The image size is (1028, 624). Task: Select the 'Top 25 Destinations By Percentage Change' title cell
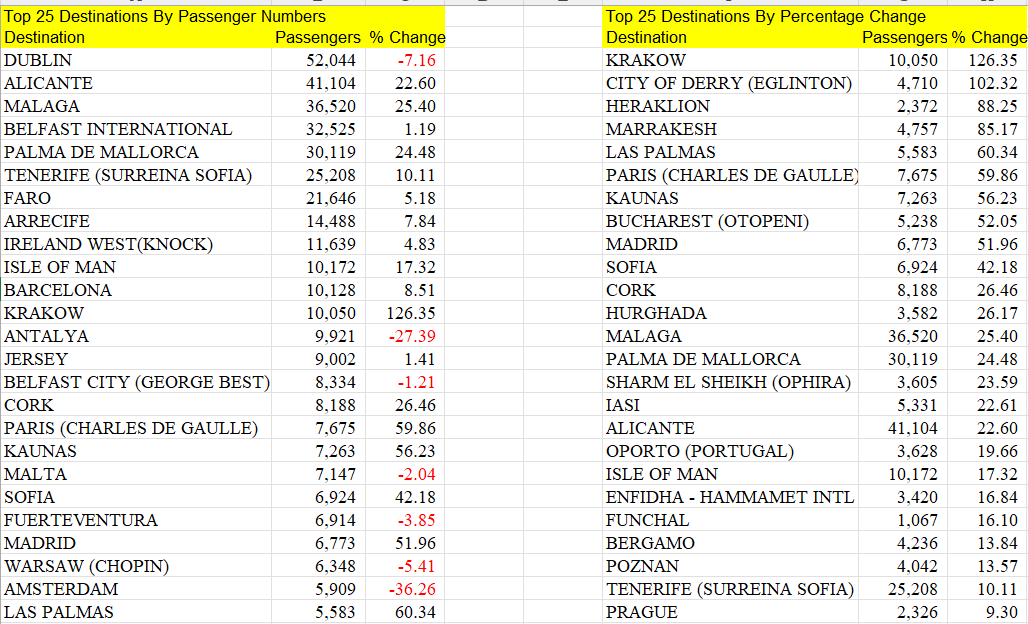click(x=815, y=16)
